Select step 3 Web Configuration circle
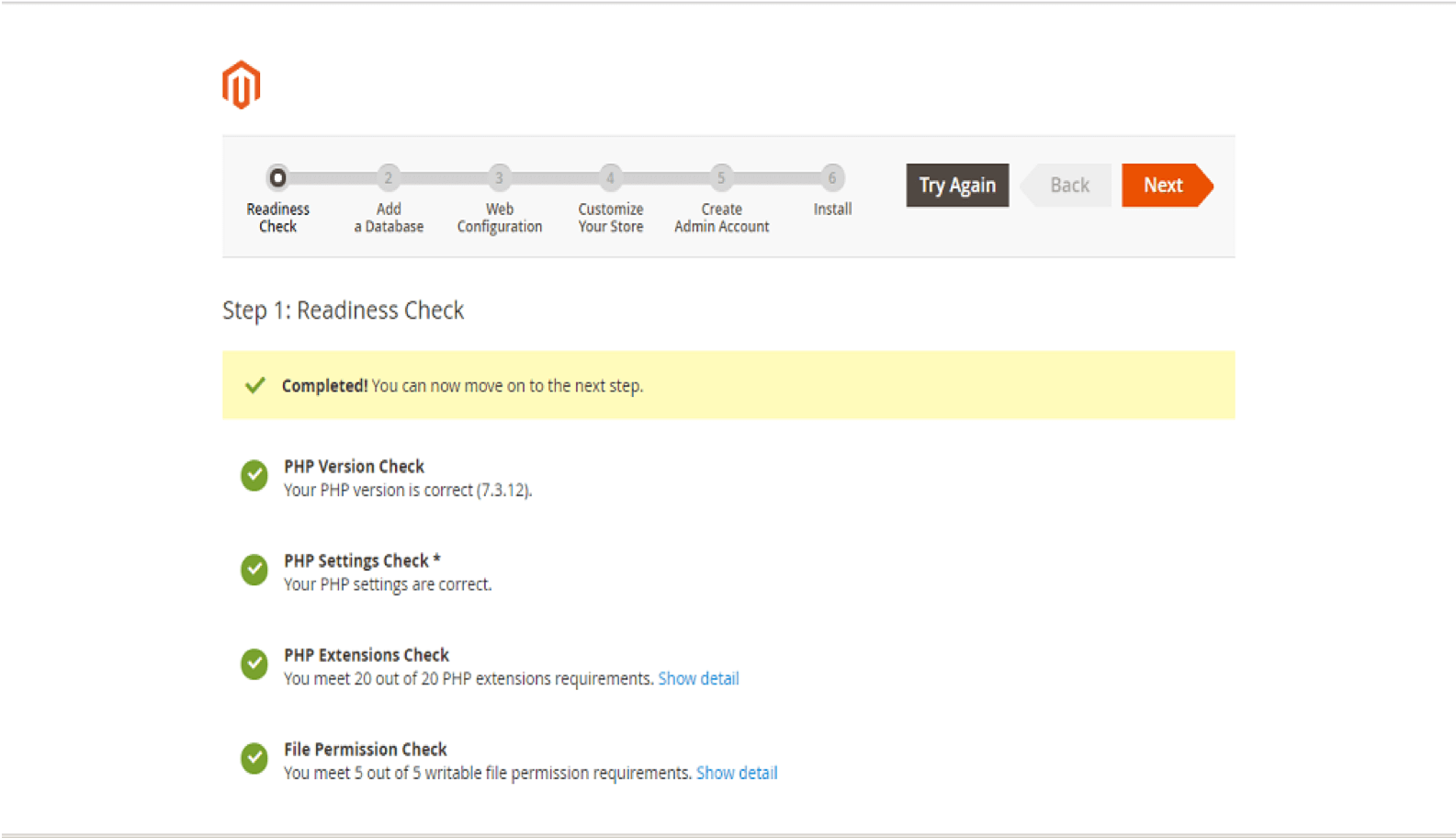Screen dimensions: 1456x838 tap(500, 177)
